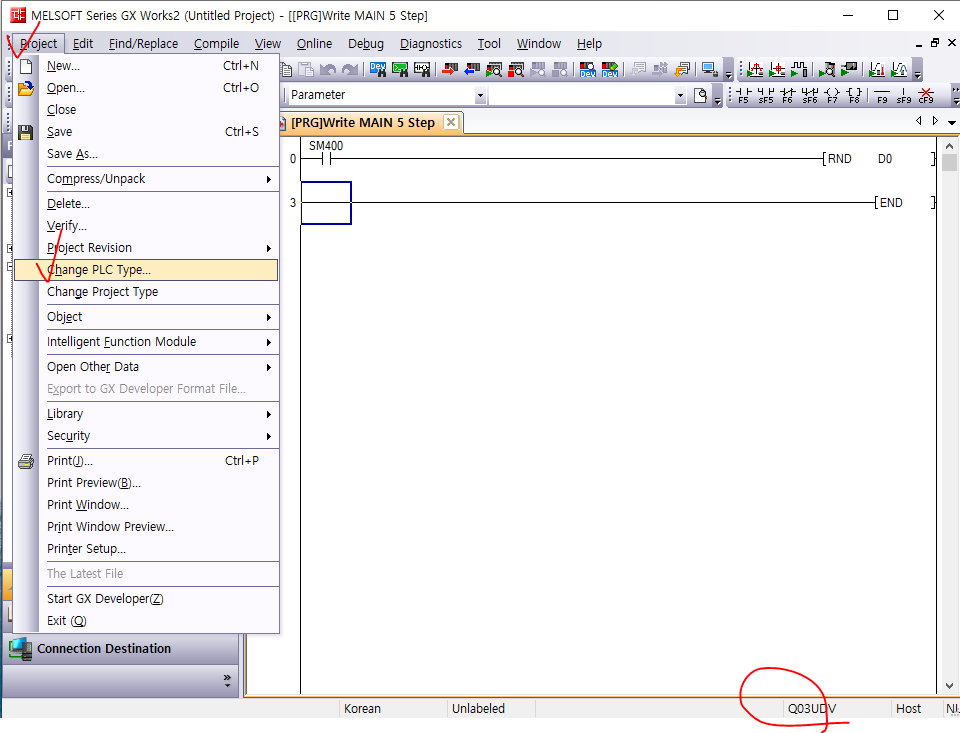Switch to [PRG]Write MAIN 5 Step tab
Screen dimensions: 960x733
(x=362, y=122)
